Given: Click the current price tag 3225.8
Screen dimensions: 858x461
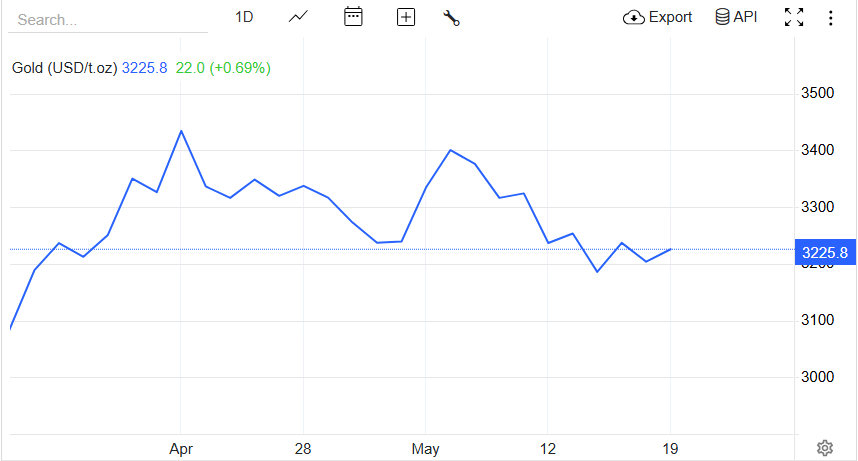Looking at the screenshot, I should 825,252.
